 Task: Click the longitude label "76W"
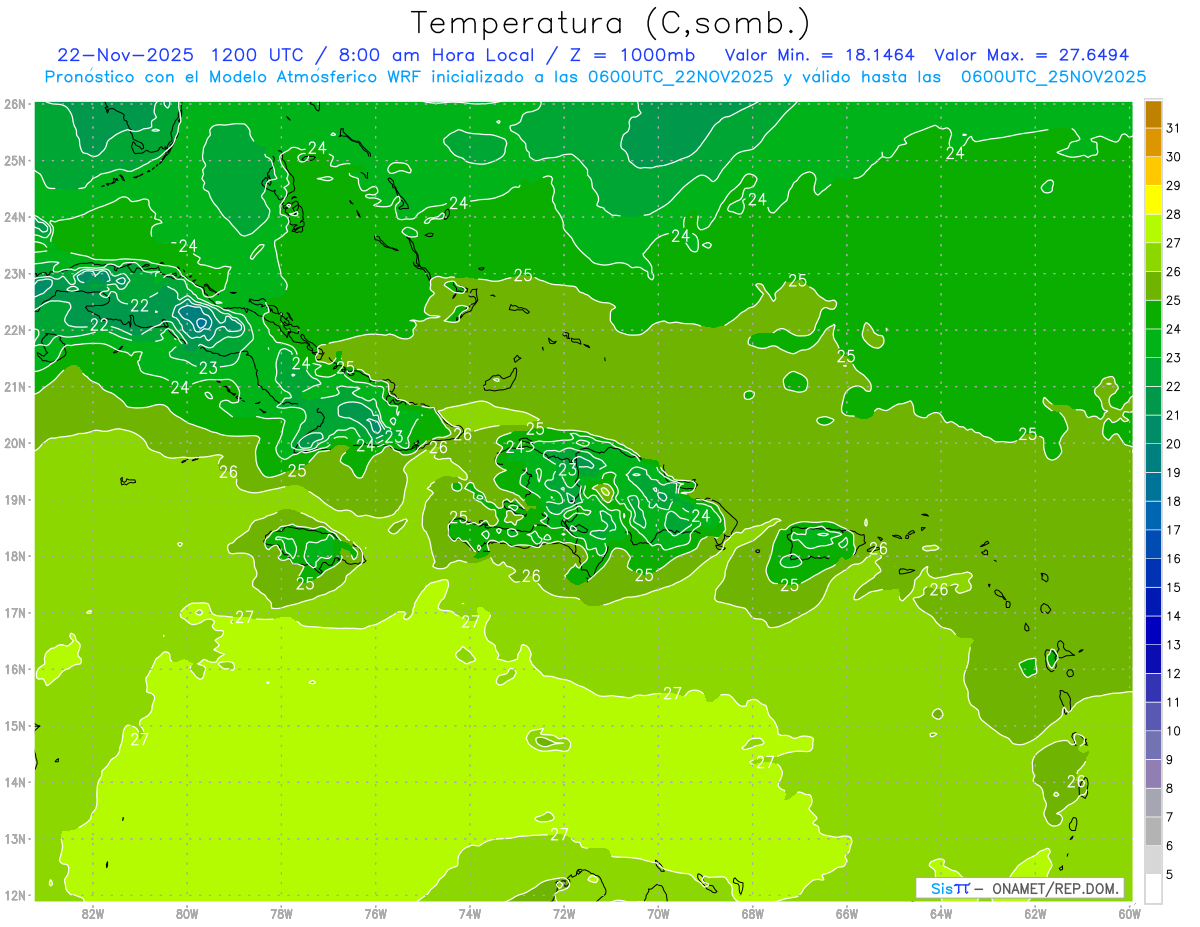click(x=375, y=913)
